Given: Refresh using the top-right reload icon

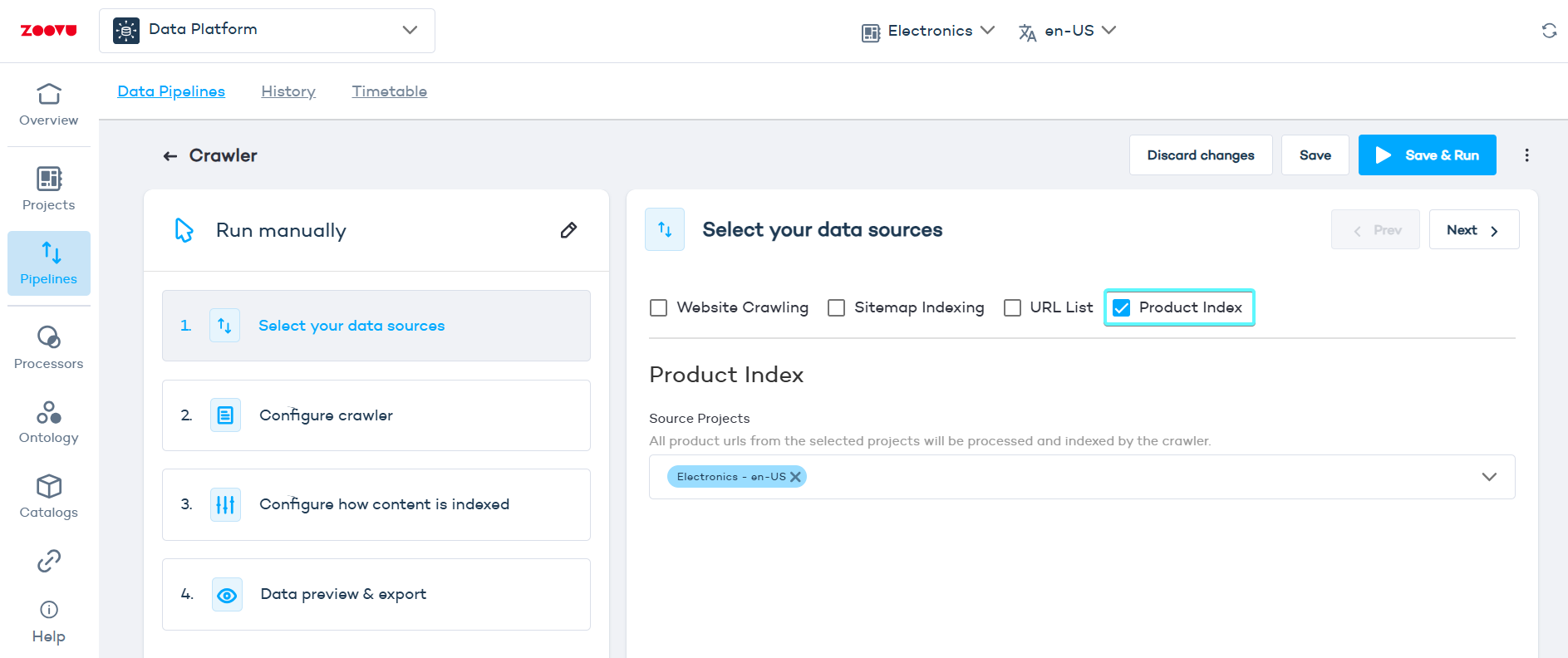Looking at the screenshot, I should [1549, 31].
